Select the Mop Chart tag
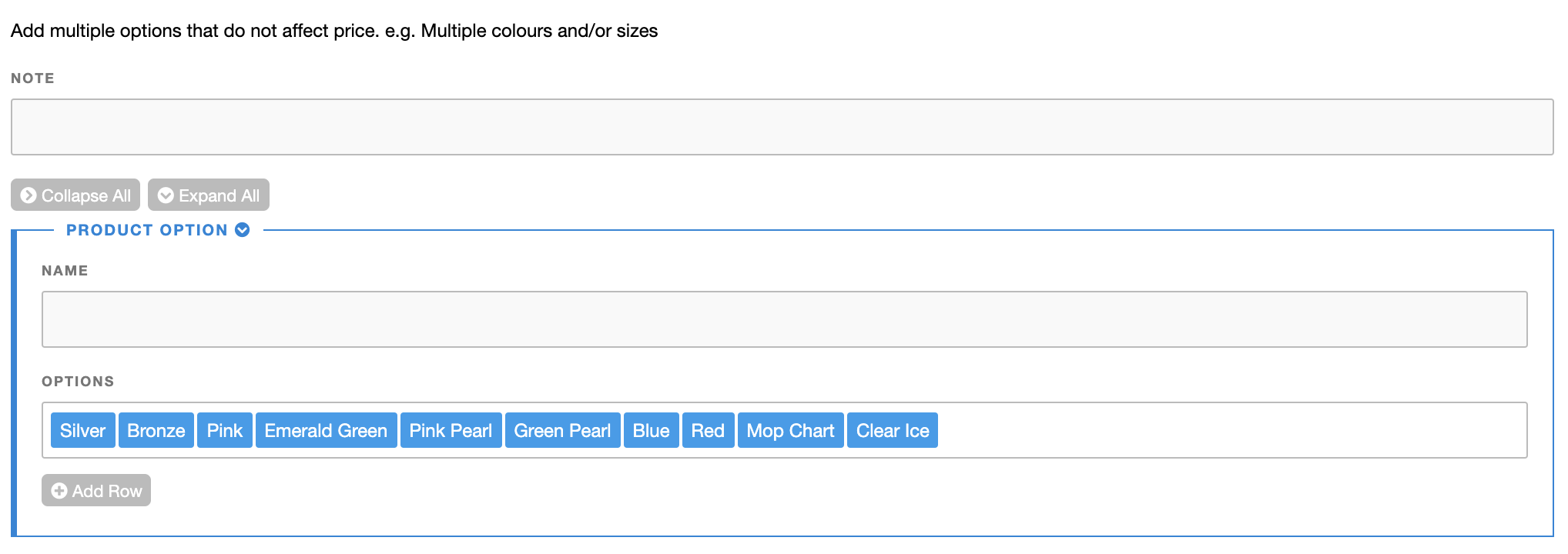 point(790,431)
